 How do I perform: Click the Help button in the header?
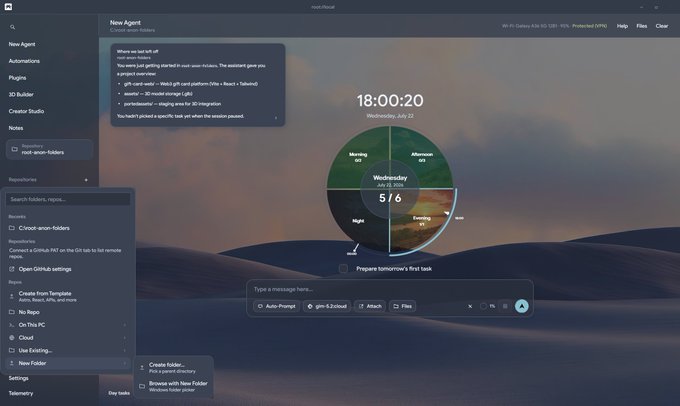tap(622, 26)
